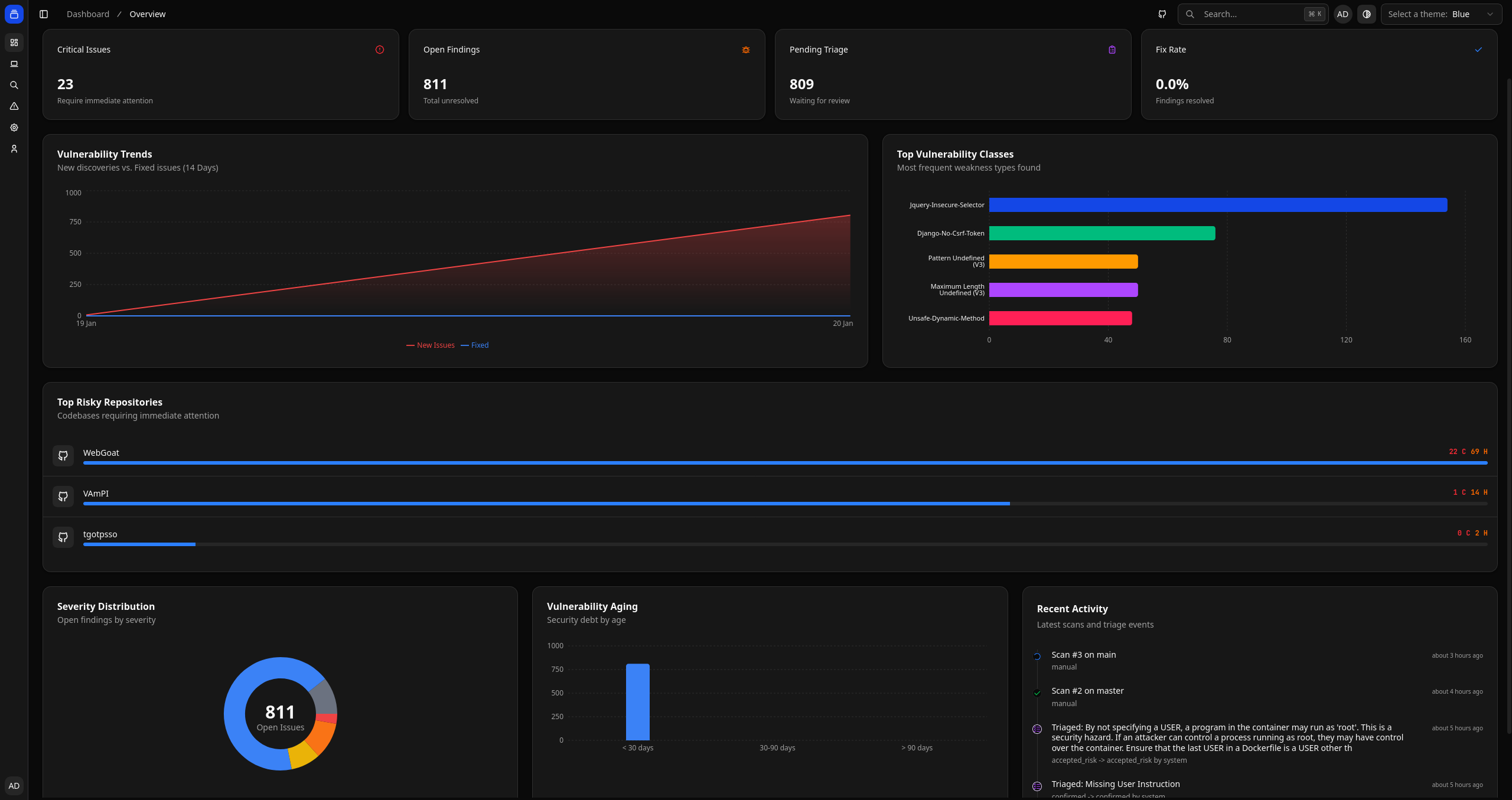This screenshot has width=1512, height=800.
Task: Toggle the sidebar panel collapse button
Action: [44, 14]
